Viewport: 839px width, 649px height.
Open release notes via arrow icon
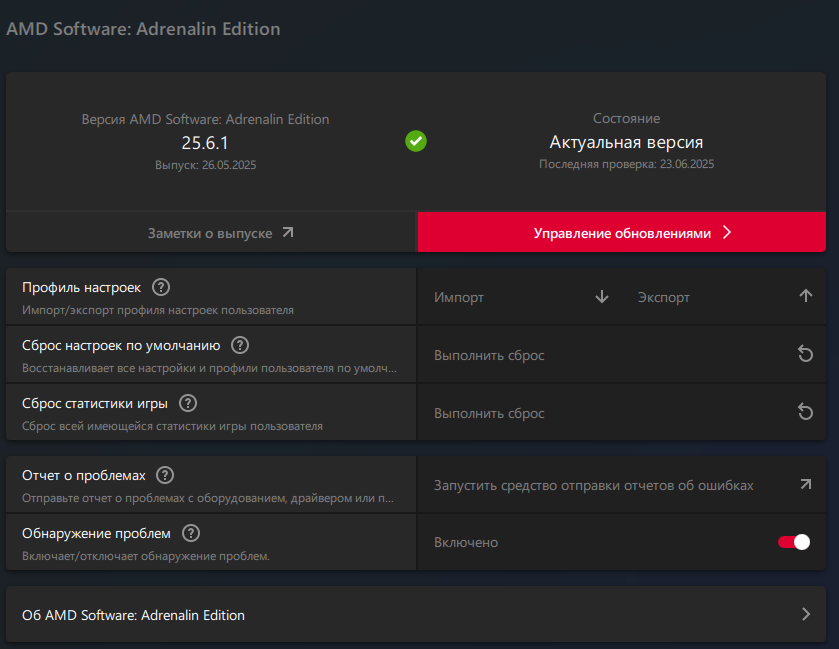click(x=288, y=233)
